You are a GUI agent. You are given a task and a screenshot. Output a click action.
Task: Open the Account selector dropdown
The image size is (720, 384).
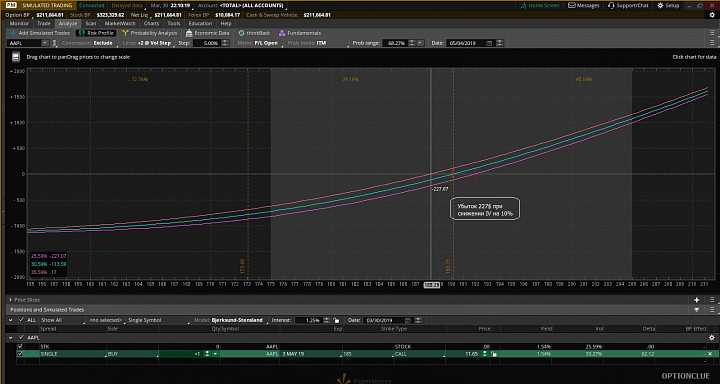[x=243, y=6]
